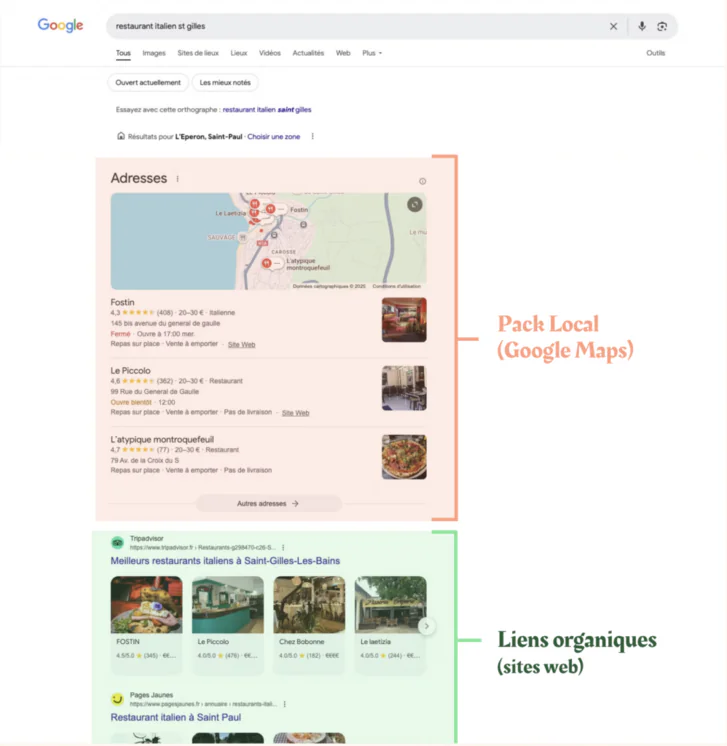727x746 pixels.
Task: Open the Plus dropdown menu
Action: click(372, 53)
